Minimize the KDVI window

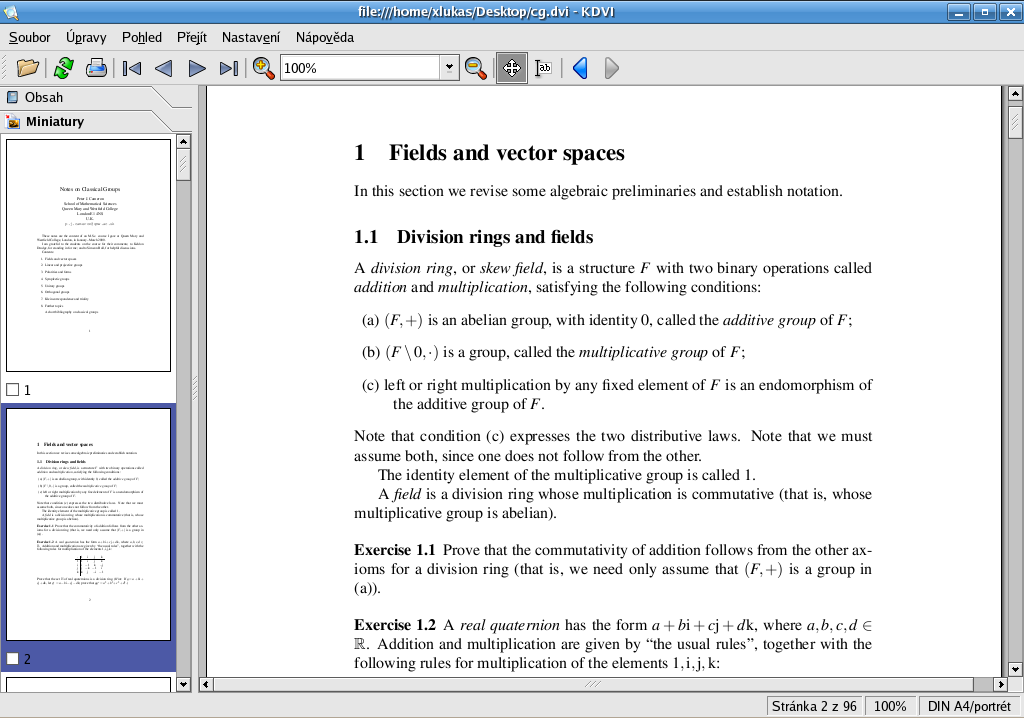point(959,12)
